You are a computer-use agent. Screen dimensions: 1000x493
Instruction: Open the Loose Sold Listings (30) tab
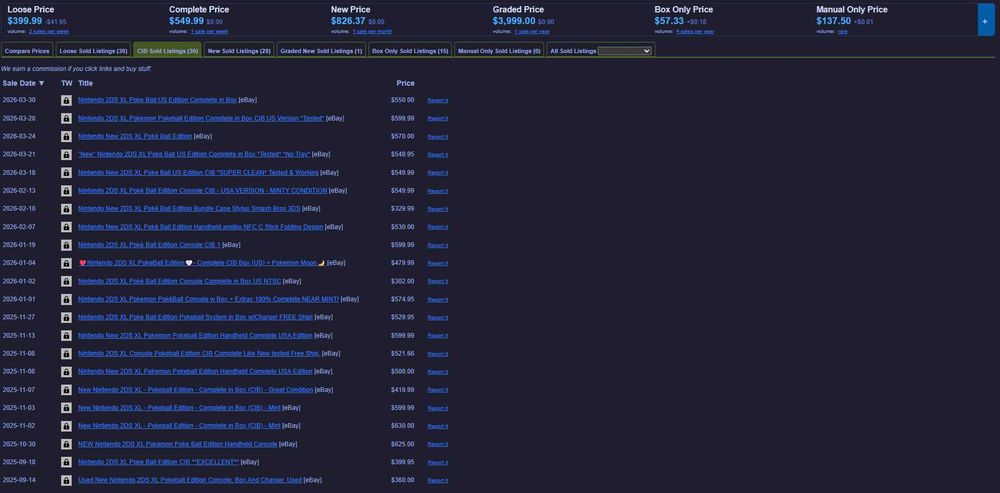94,51
